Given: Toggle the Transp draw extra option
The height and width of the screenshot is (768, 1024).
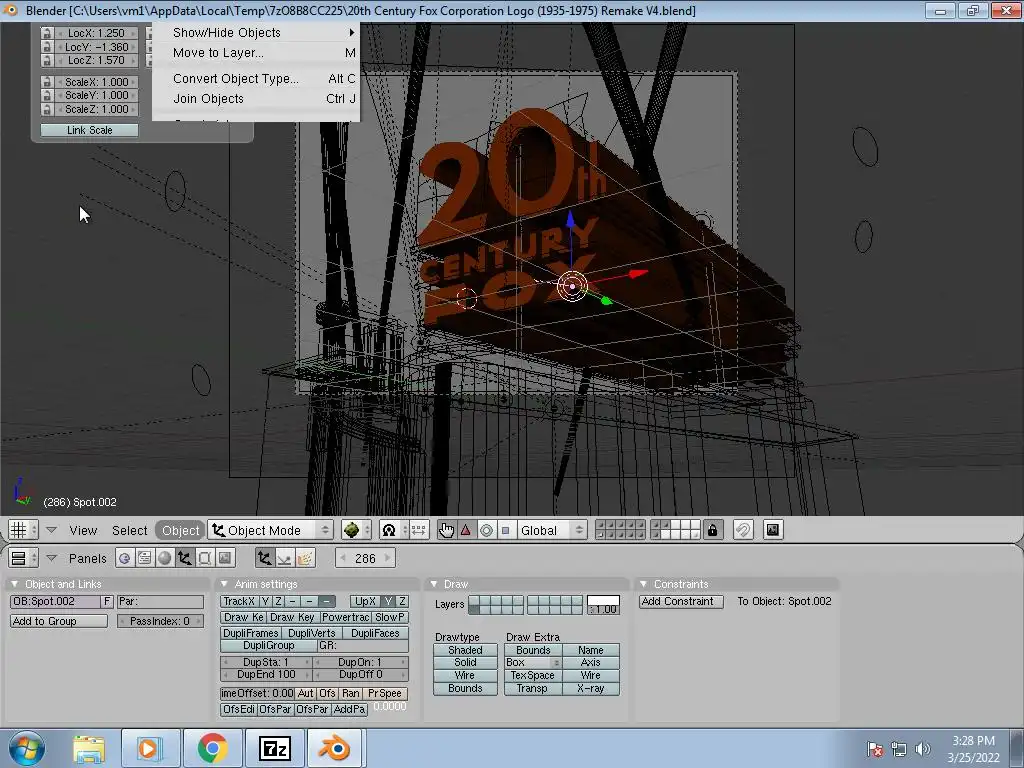Looking at the screenshot, I should coord(532,688).
